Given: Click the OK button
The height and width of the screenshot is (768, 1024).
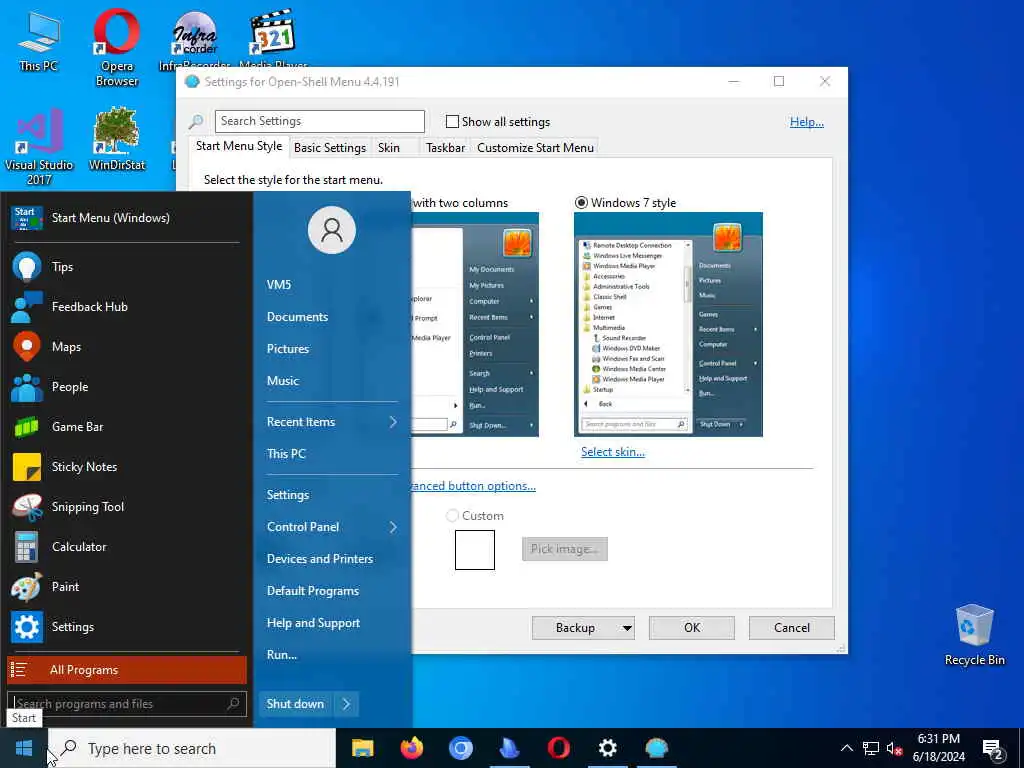Looking at the screenshot, I should [692, 628].
